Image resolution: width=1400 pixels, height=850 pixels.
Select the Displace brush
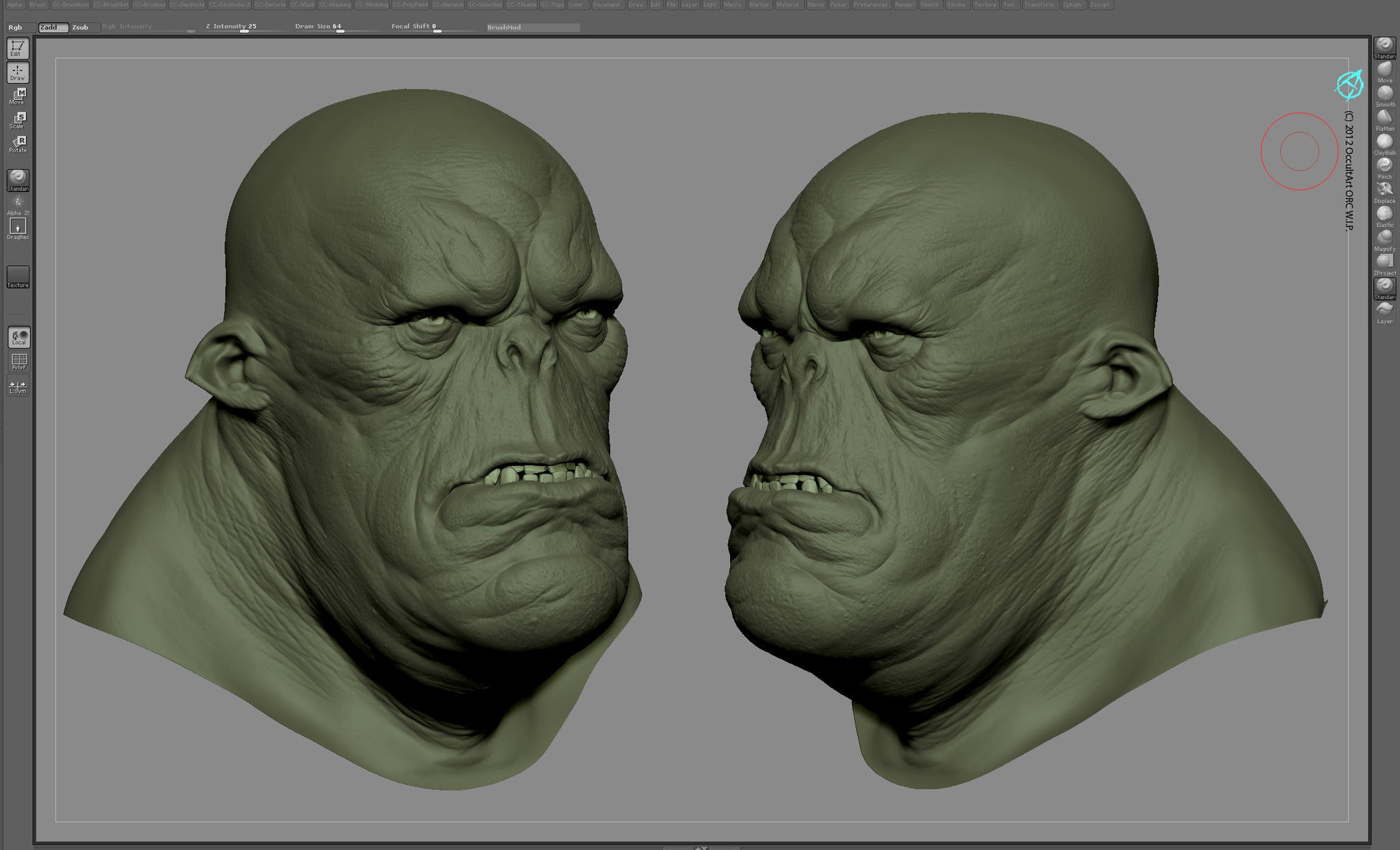[x=1384, y=191]
